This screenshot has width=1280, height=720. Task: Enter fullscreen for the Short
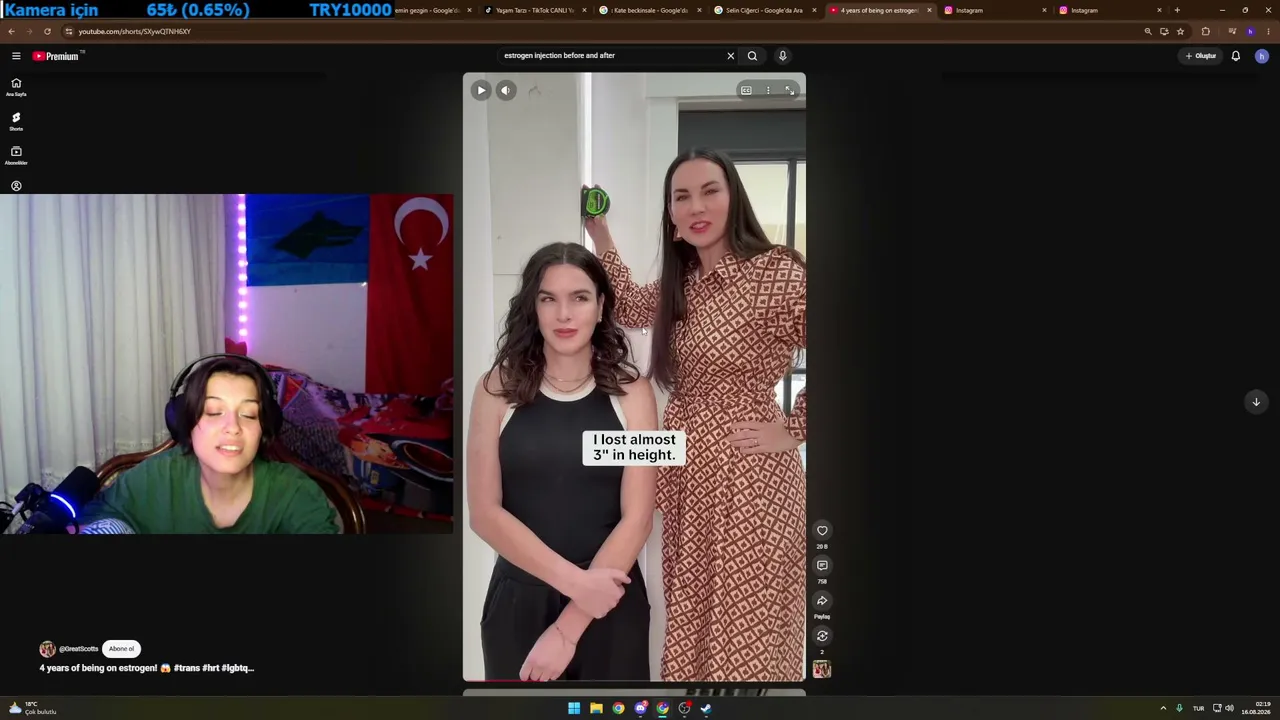point(789,90)
